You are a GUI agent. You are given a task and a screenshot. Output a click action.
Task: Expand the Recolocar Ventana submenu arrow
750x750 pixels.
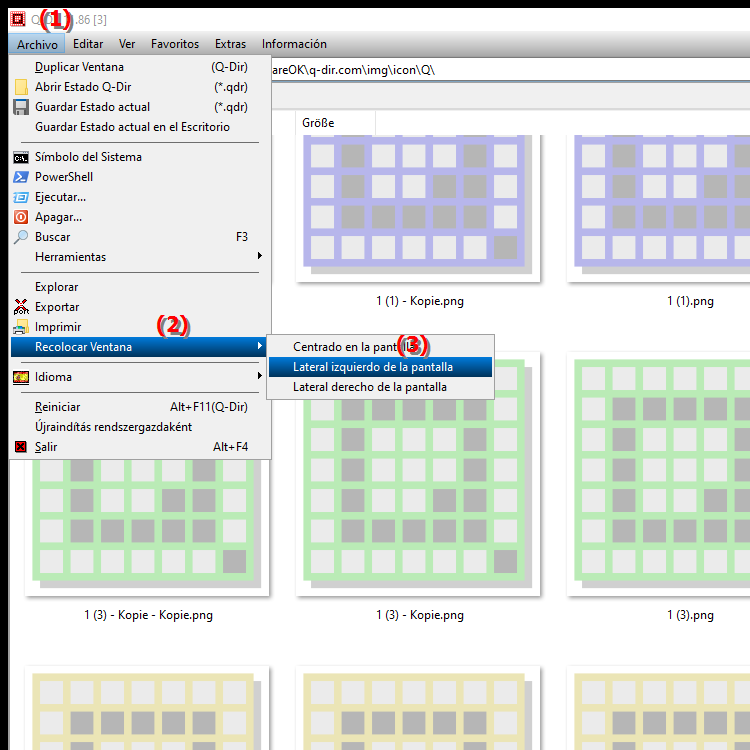260,346
